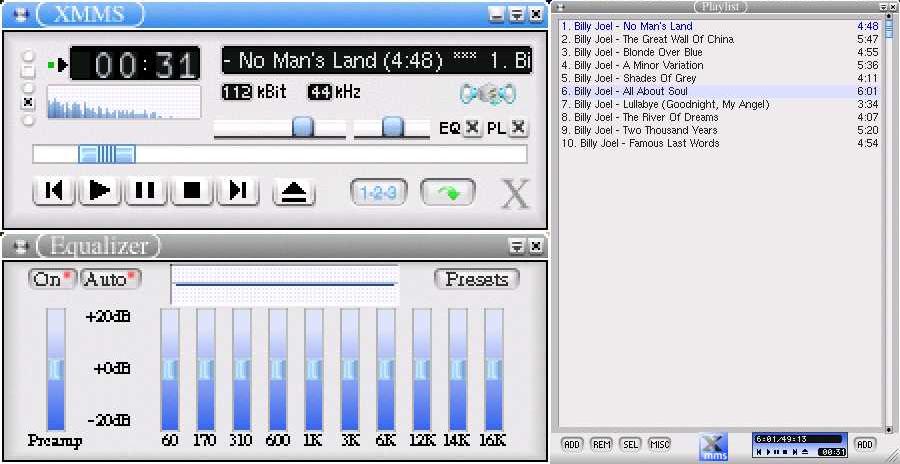Shade the main XMMS window via shade button
This screenshot has height=464, width=900.
pos(517,14)
